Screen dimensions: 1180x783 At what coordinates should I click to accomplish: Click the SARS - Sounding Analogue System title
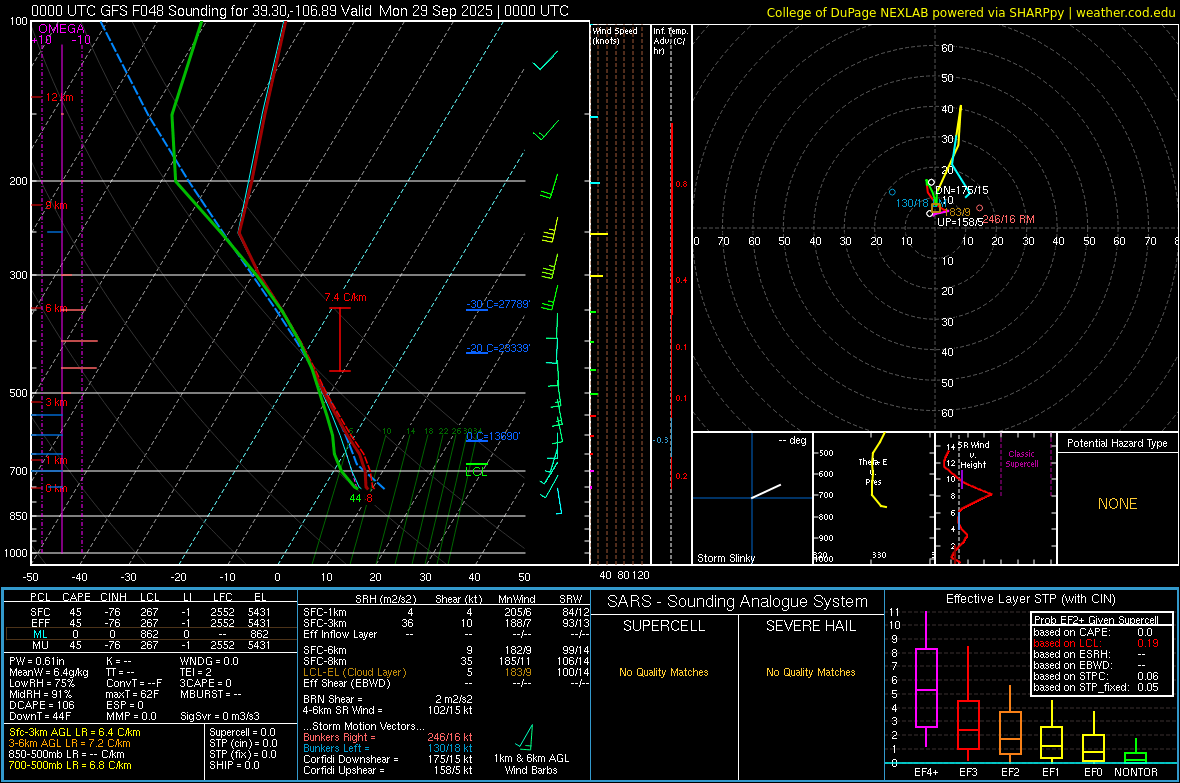click(738, 602)
